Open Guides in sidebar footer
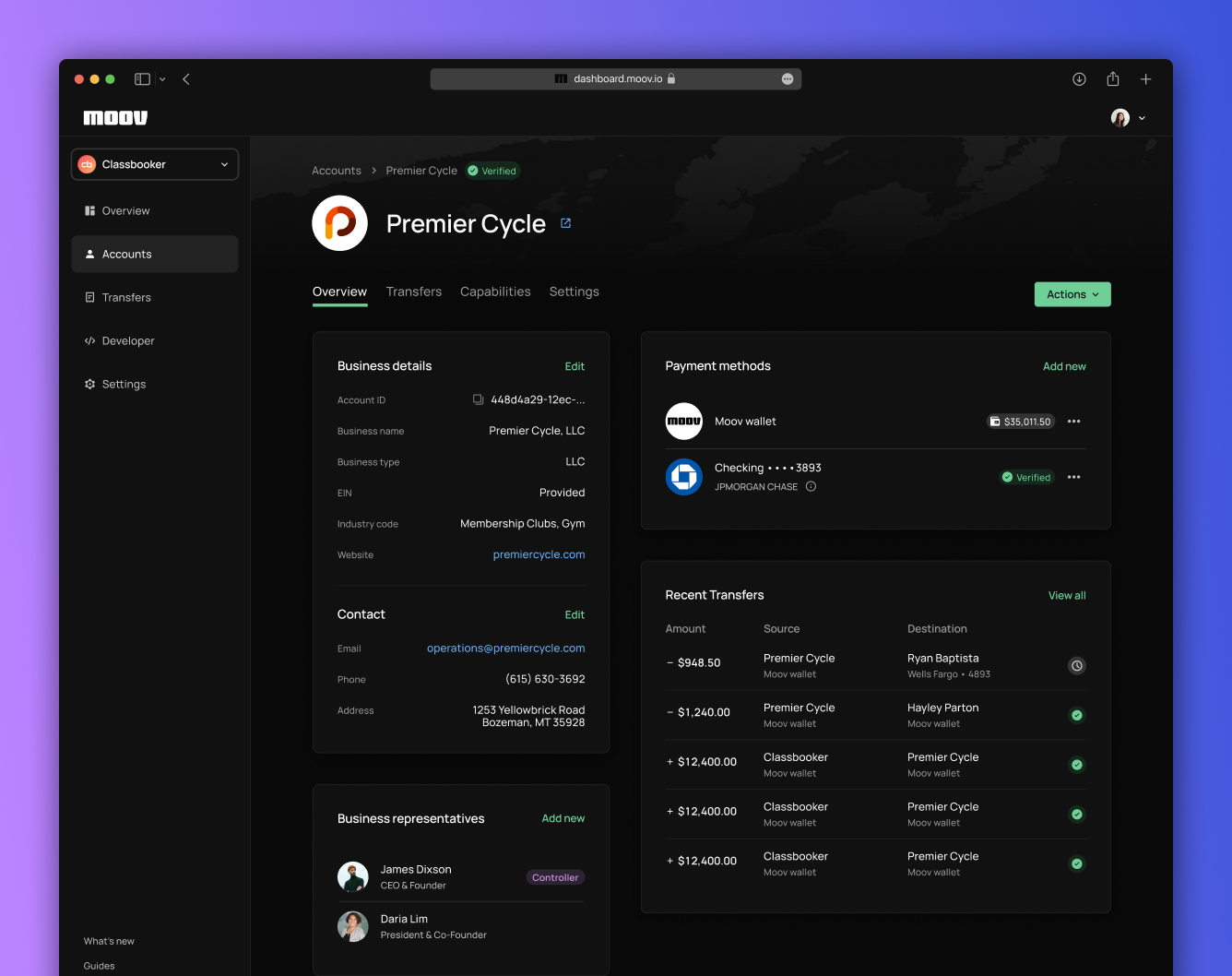Viewport: 1232px width, 976px height. coord(100,966)
